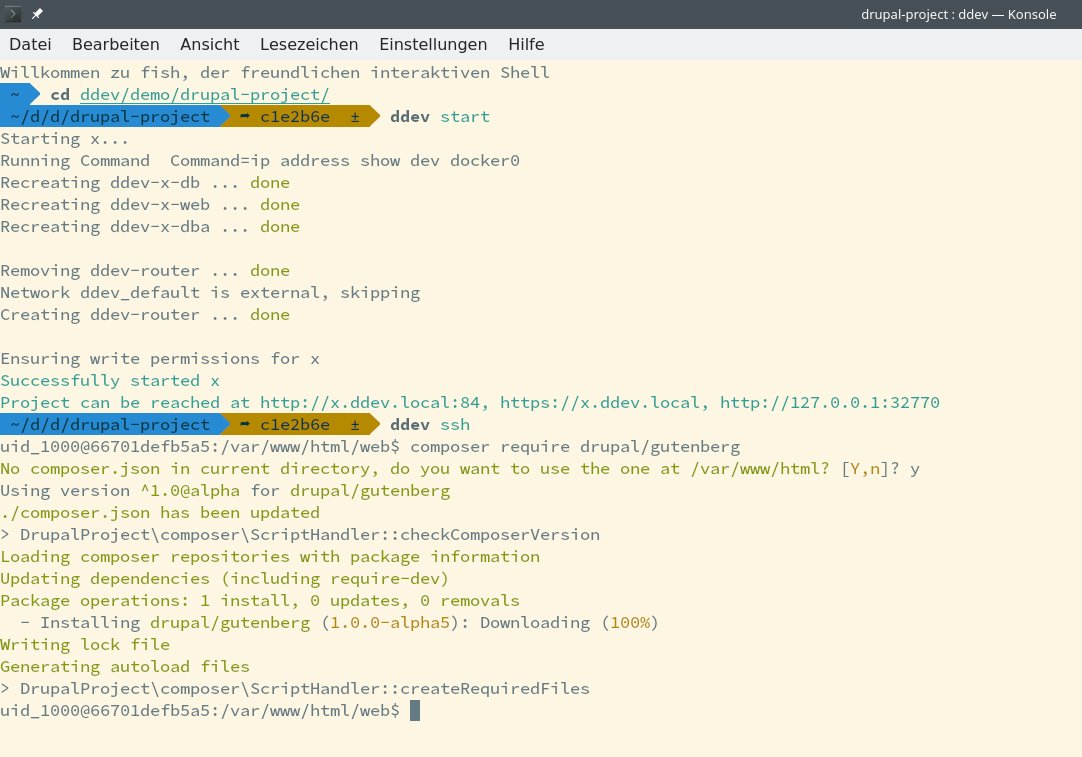1082x757 pixels.
Task: Click the 'Running Command' ip address line
Action: [260, 161]
